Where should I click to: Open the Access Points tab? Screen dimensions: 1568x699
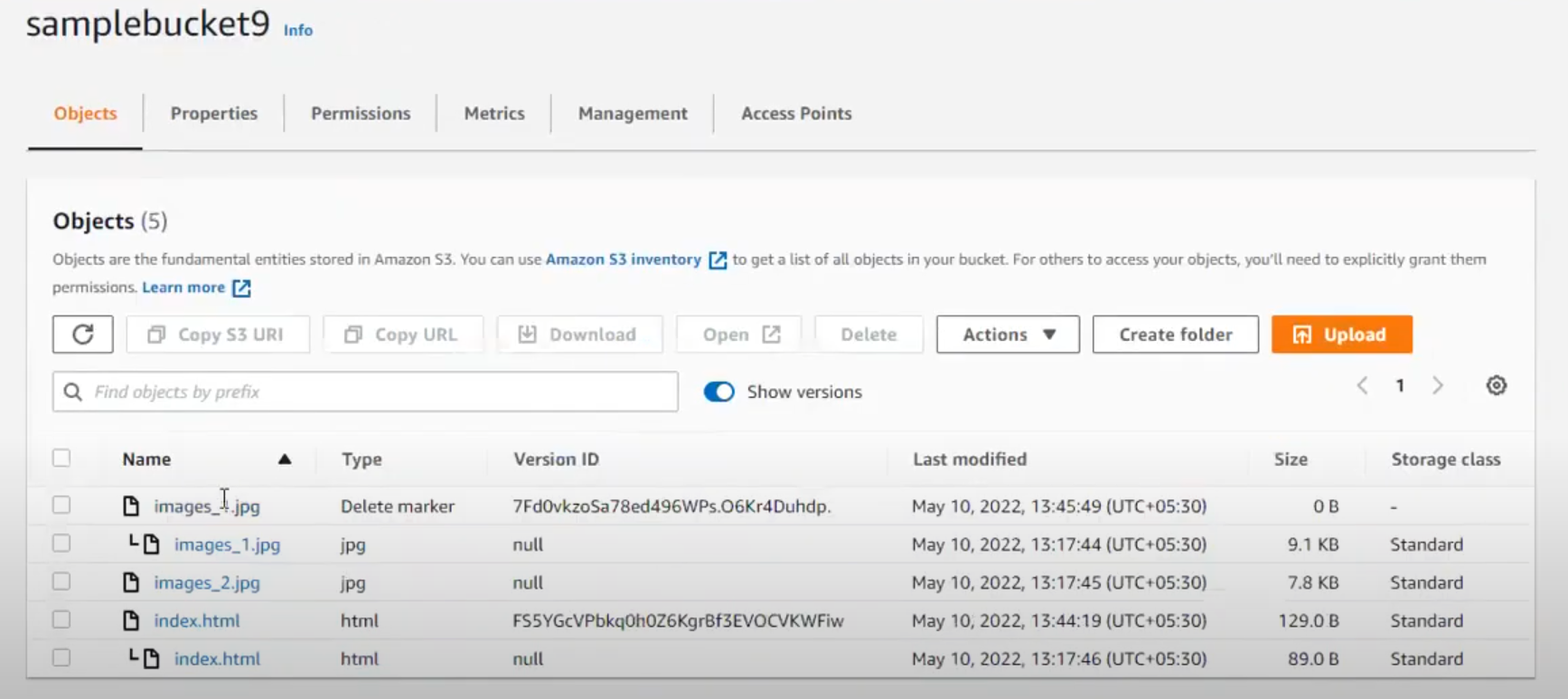[x=796, y=114]
